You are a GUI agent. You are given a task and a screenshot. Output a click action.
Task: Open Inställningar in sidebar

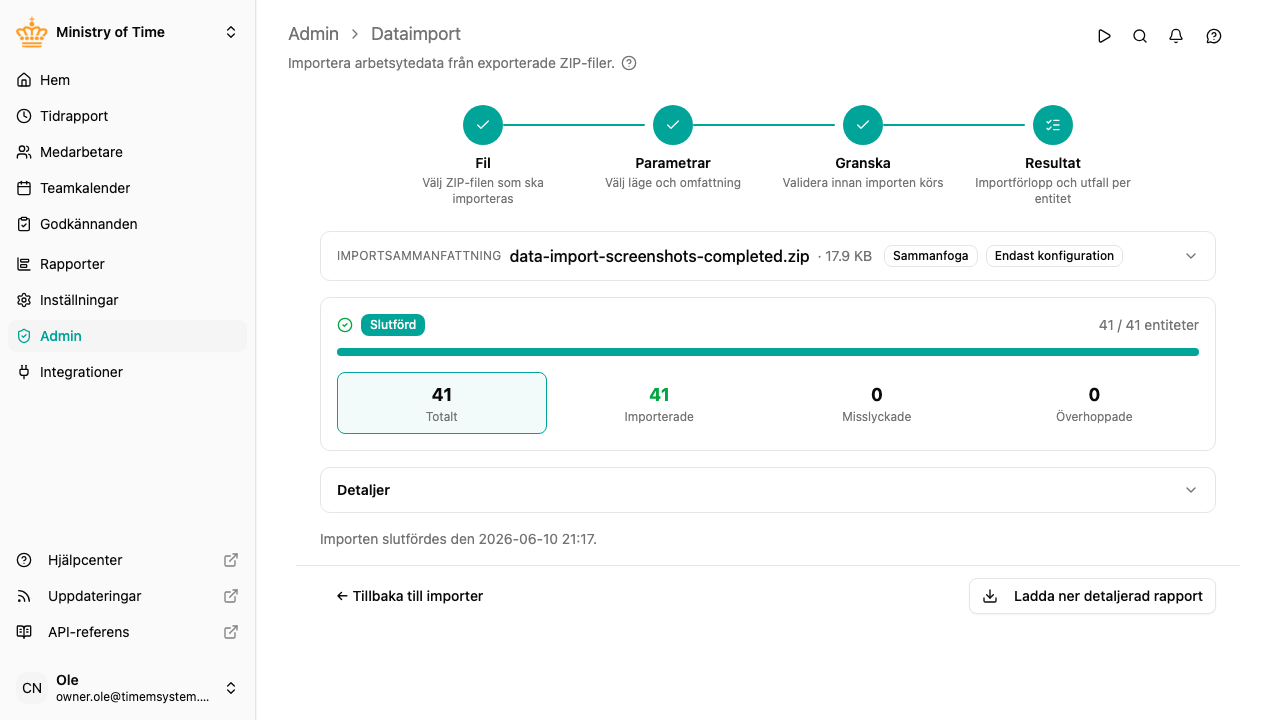[127, 300]
